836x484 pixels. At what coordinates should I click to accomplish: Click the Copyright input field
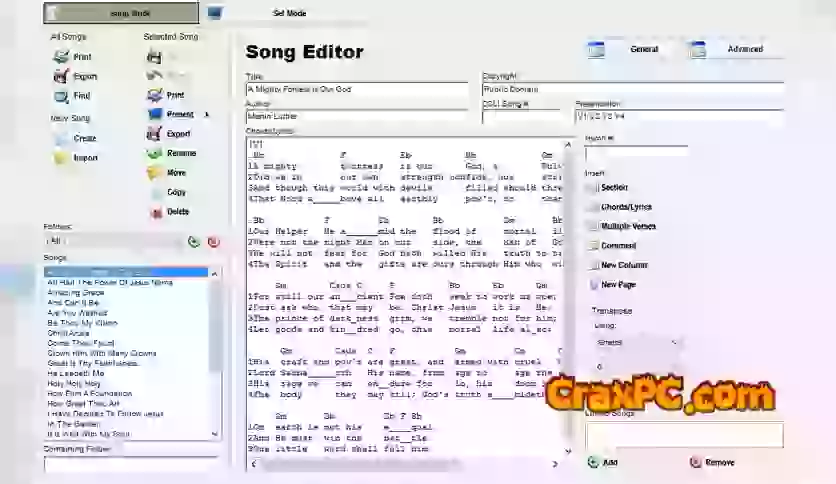pos(633,89)
